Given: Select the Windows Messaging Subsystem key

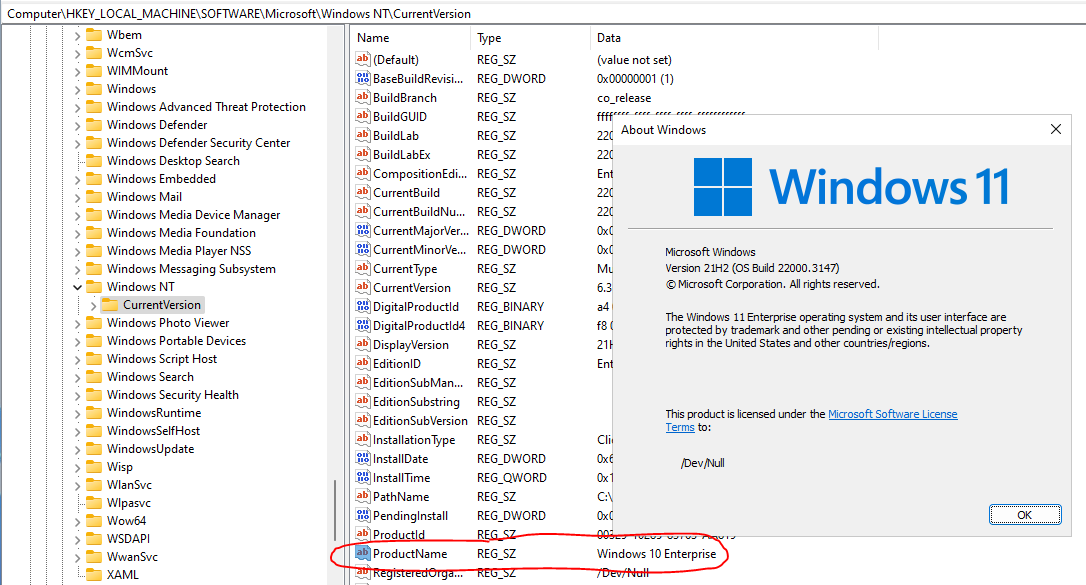Looking at the screenshot, I should (191, 269).
